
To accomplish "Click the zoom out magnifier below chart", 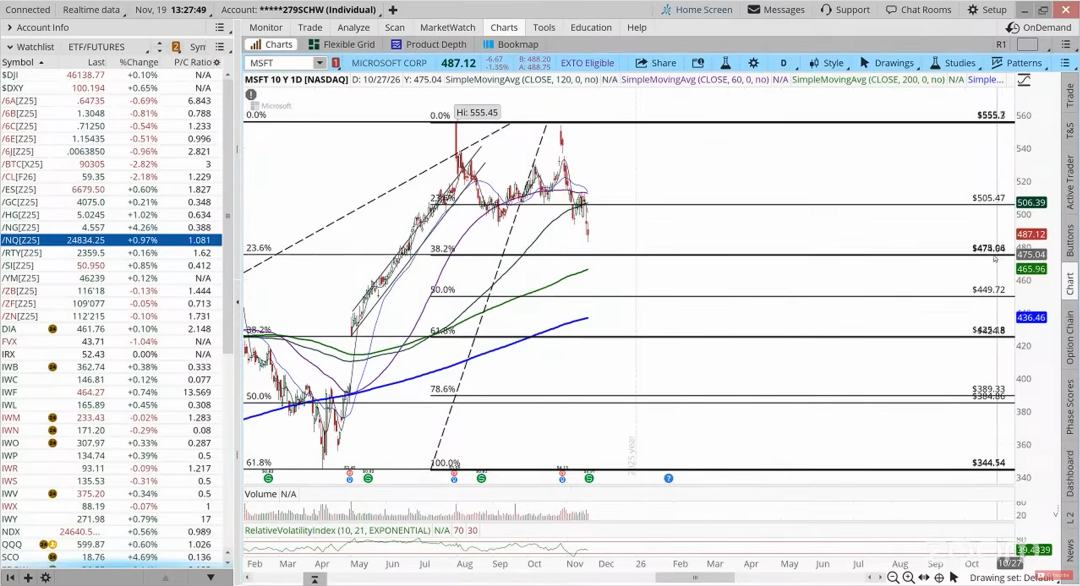I will coord(893,578).
